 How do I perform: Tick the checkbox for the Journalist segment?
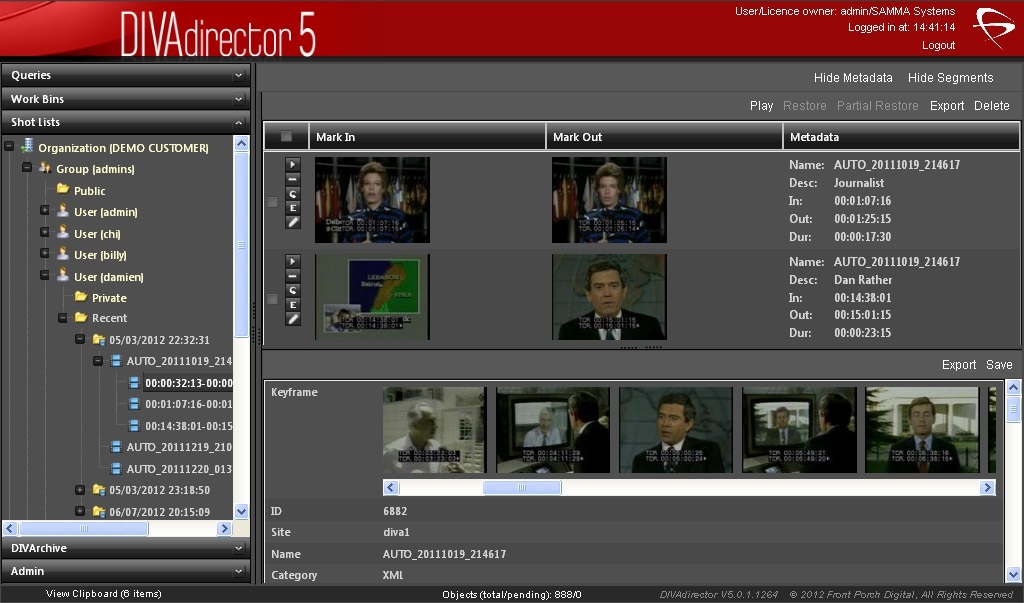(273, 202)
